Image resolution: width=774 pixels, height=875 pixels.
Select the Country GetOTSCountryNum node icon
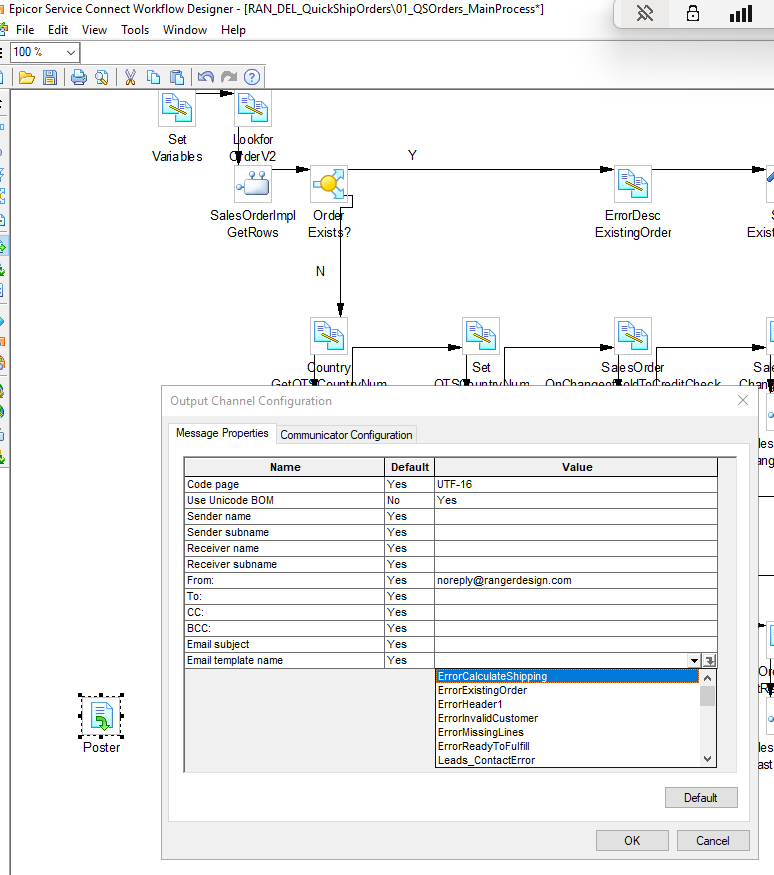tap(329, 336)
